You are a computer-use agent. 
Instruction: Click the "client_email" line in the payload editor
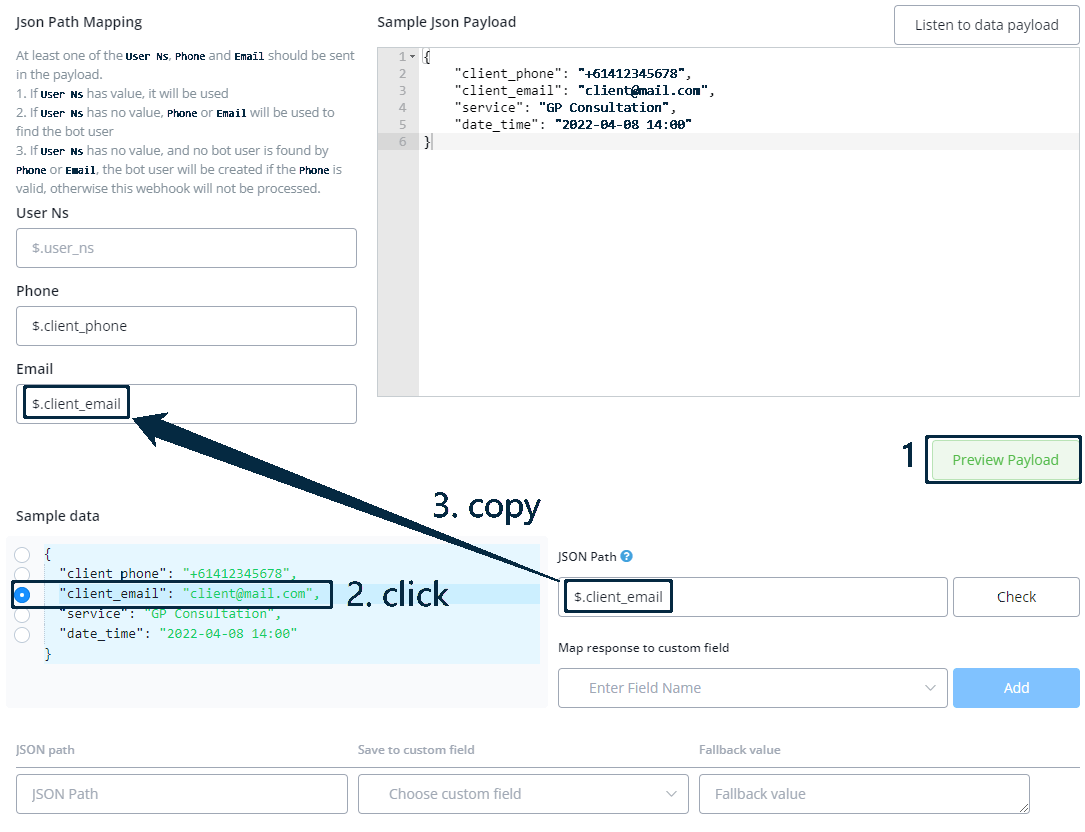(x=584, y=91)
